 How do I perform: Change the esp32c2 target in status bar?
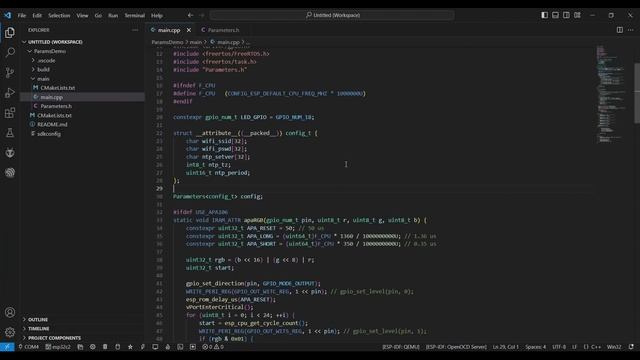pos(58,347)
